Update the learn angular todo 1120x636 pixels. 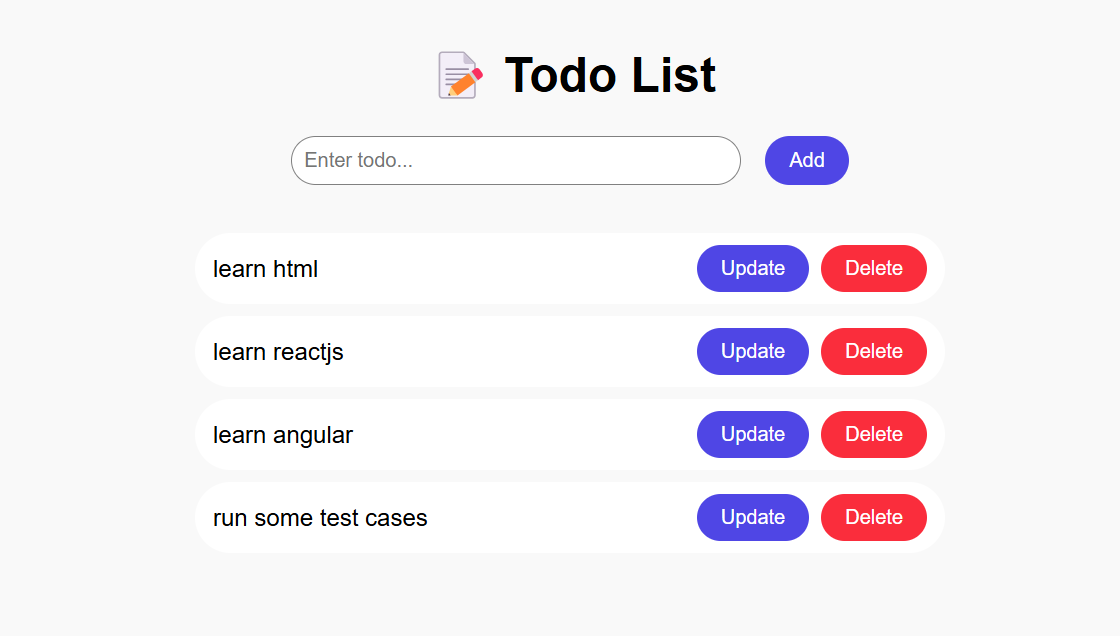click(752, 434)
